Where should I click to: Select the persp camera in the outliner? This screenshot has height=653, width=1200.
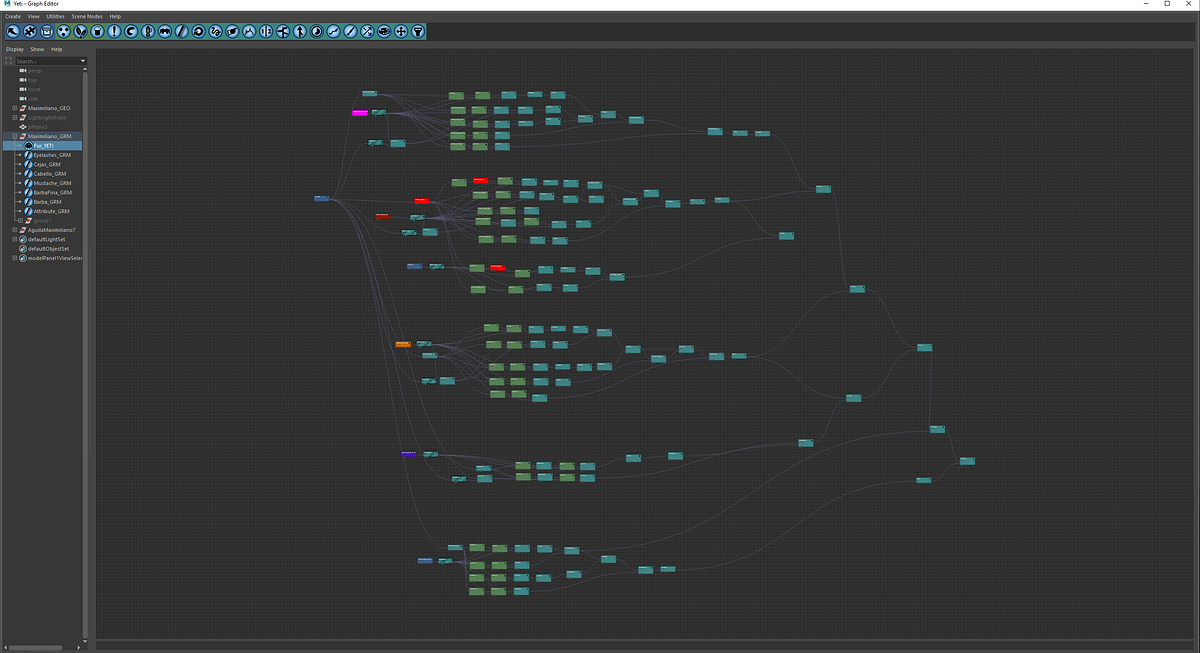point(34,71)
